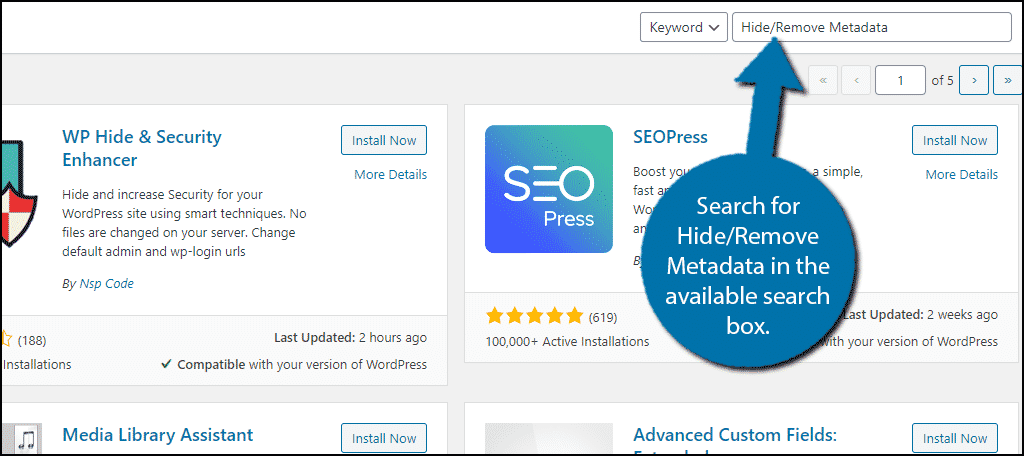Open the Media Library Assistant title link
The width and height of the screenshot is (1024, 456).
click(x=157, y=434)
